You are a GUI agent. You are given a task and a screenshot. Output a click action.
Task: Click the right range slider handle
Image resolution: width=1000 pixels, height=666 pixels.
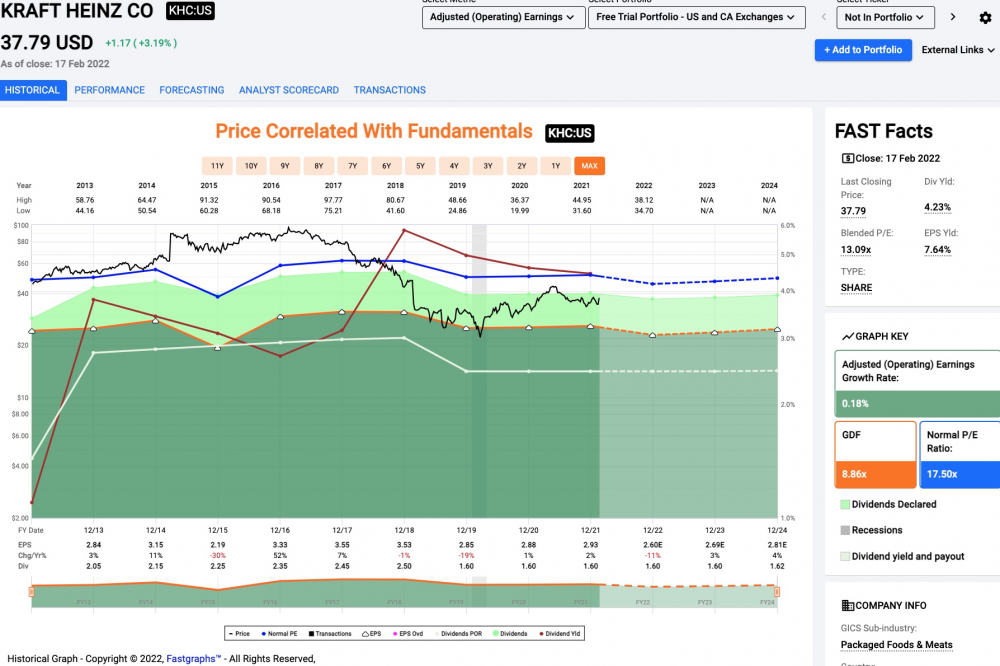[777, 592]
